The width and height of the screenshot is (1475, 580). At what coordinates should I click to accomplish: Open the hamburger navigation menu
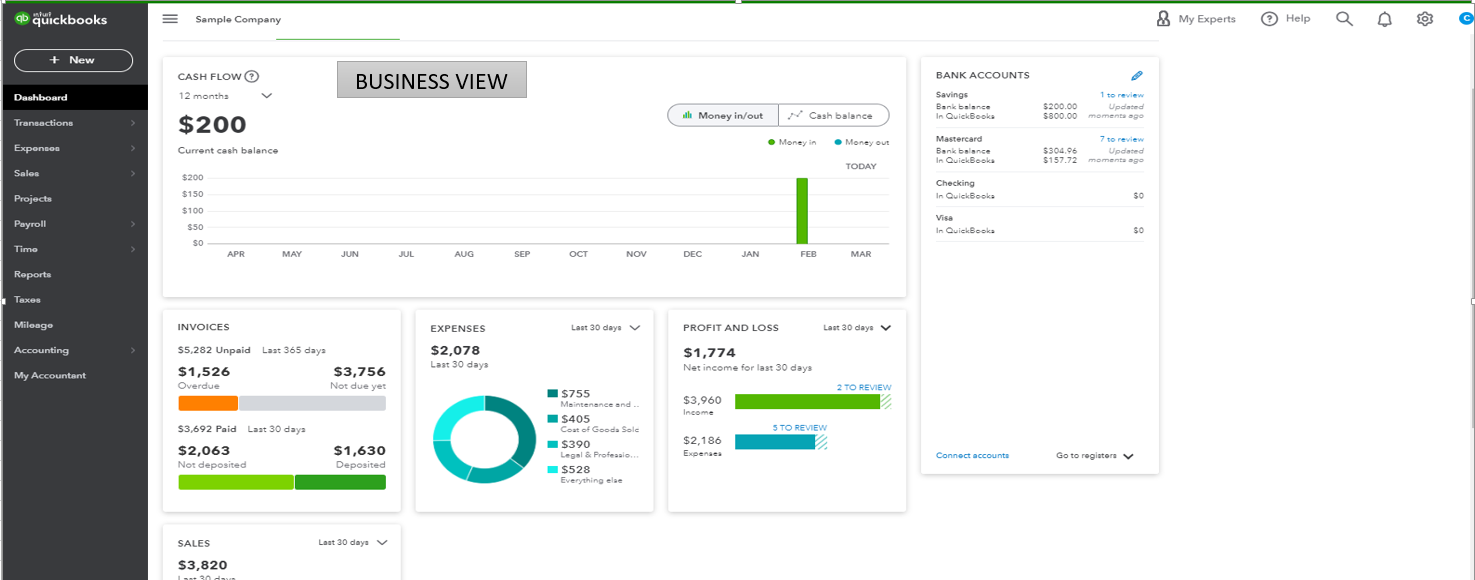pos(170,18)
